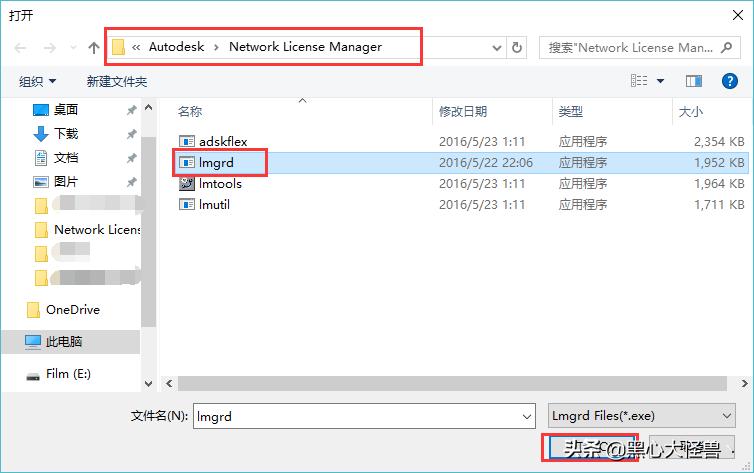
Task: Open Network License folder in sidebar
Action: (97, 229)
